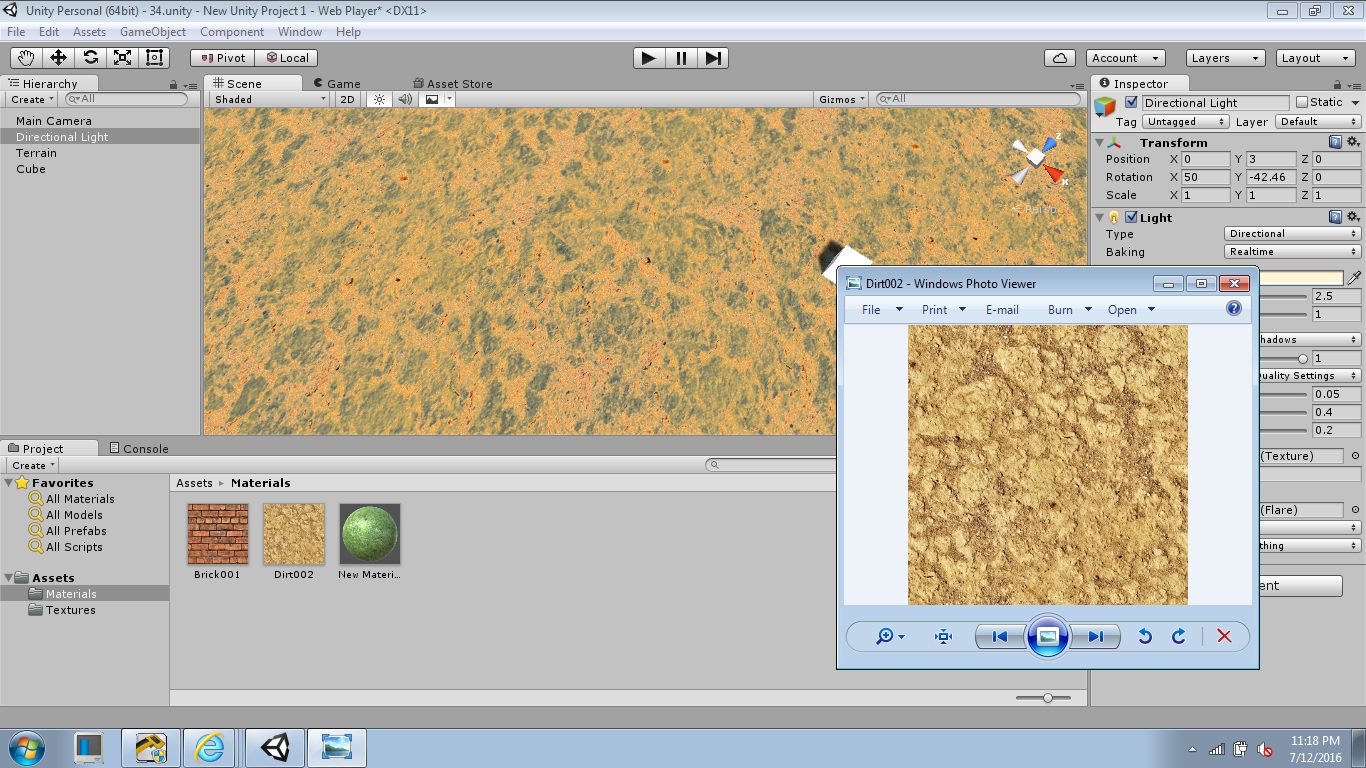Viewport: 1366px width, 768px height.
Task: Start Play mode with the Play button
Action: [649, 58]
